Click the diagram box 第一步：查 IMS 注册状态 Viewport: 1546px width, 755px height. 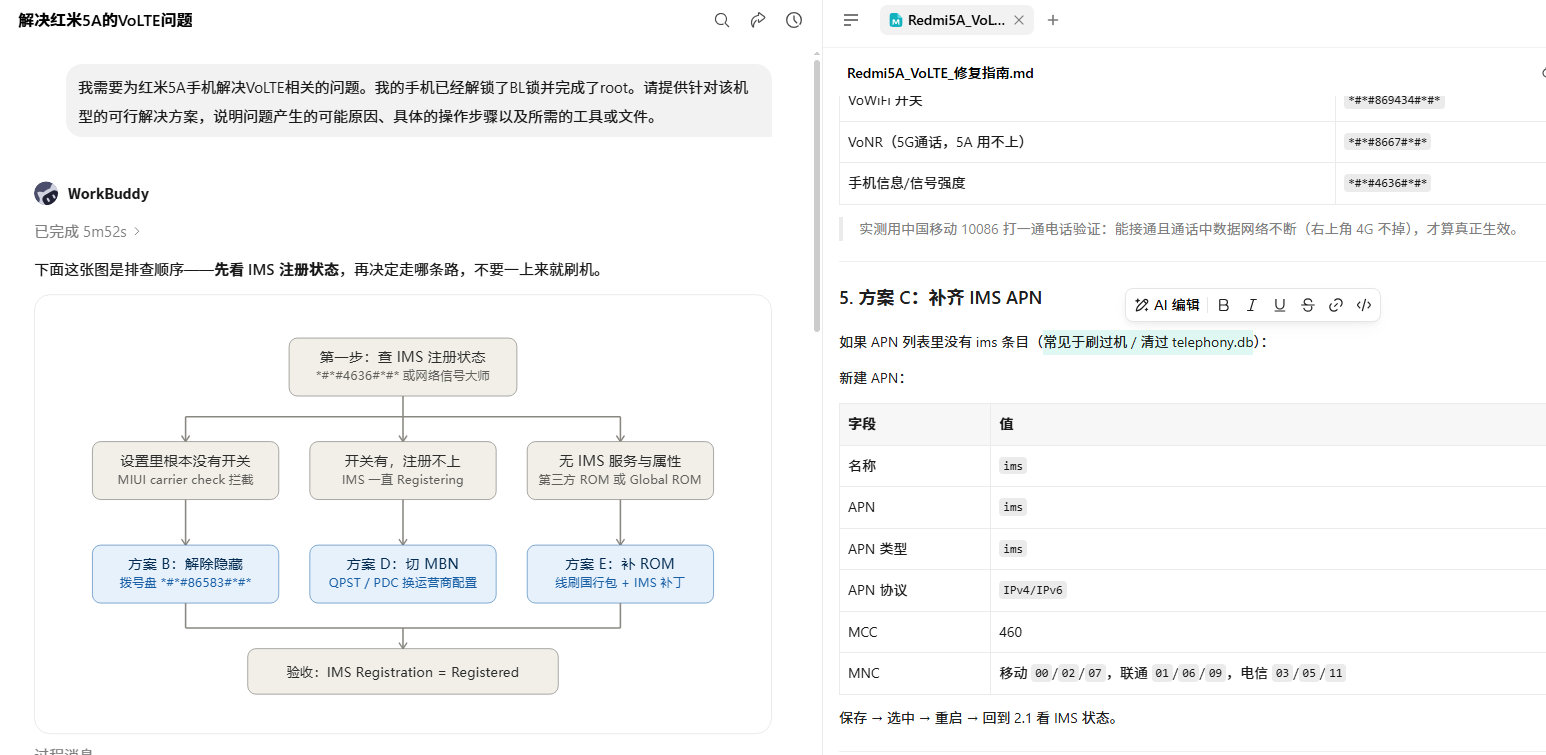[x=403, y=366]
